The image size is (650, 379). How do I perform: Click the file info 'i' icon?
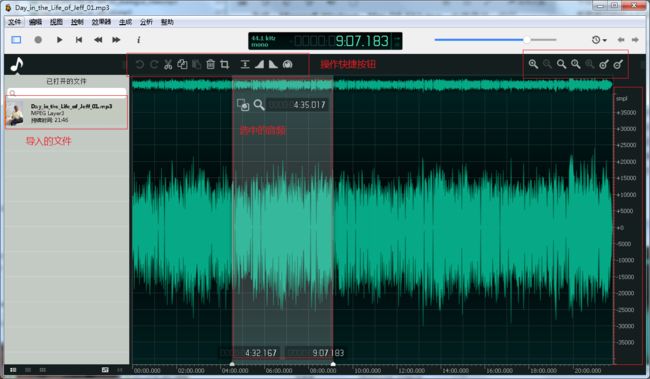coord(138,40)
